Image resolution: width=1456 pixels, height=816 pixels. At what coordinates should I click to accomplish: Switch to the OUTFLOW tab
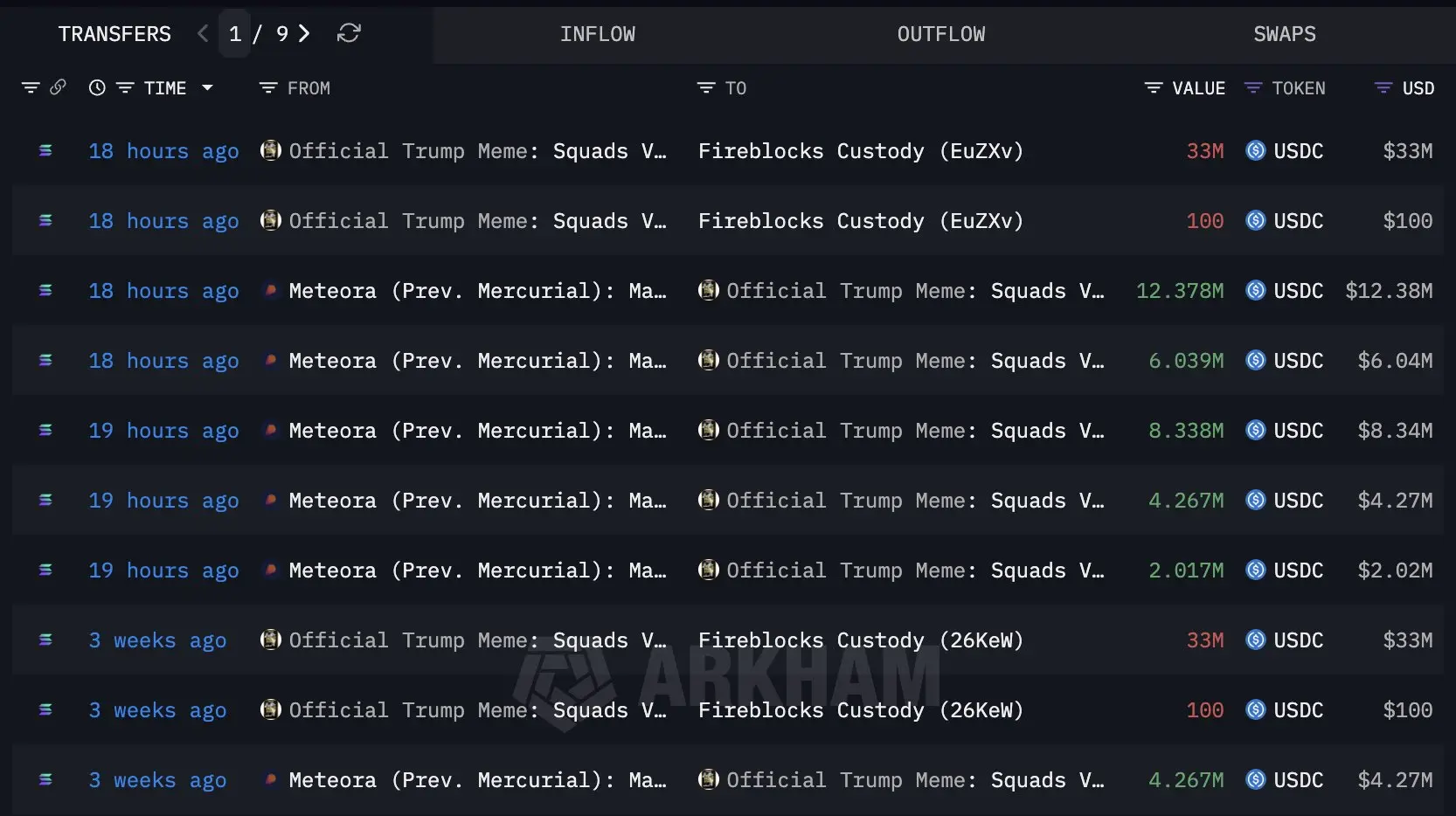coord(941,34)
